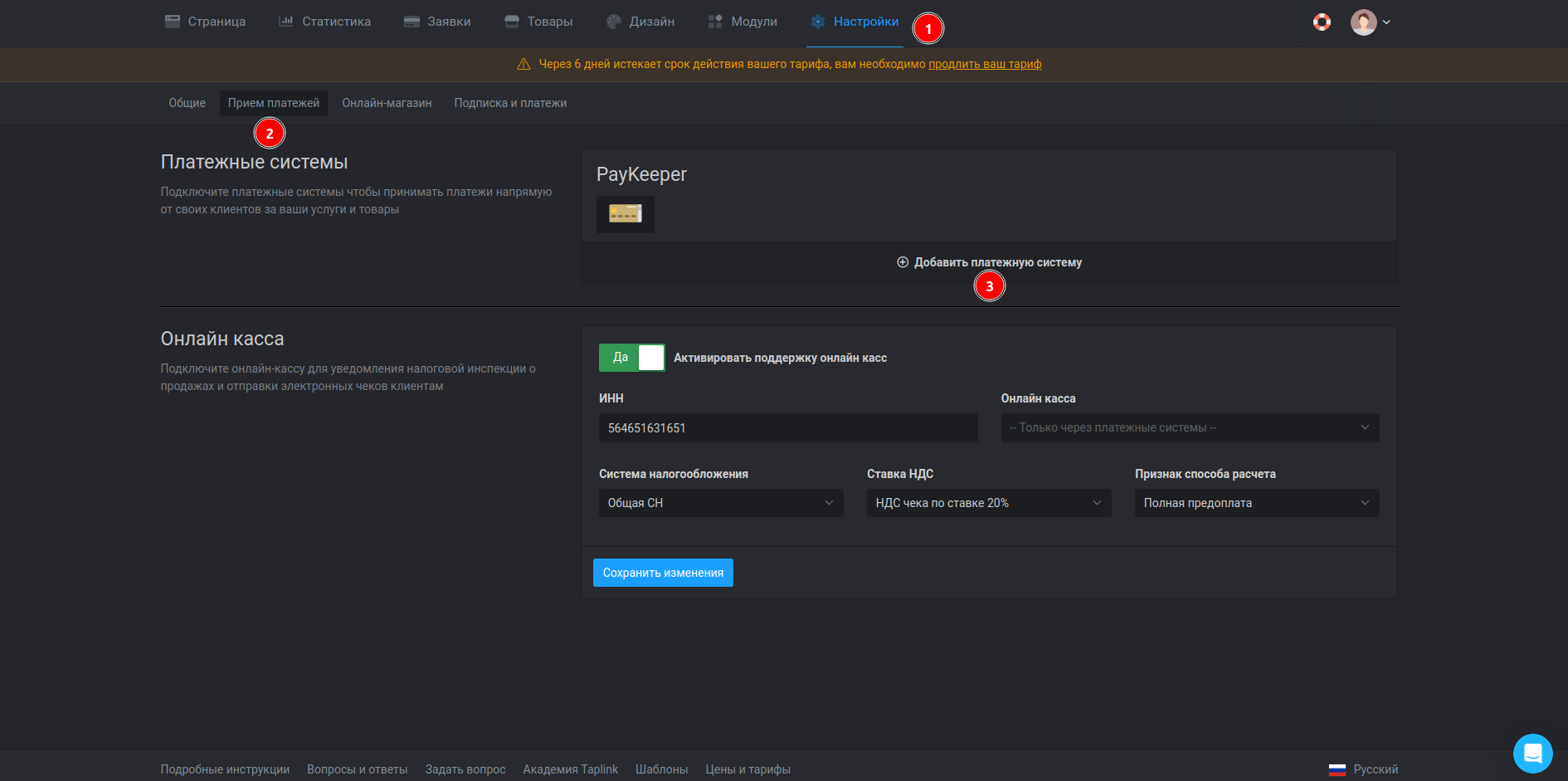1568x781 pixels.
Task: Open the Подписка и платежи subtab
Action: pos(510,103)
